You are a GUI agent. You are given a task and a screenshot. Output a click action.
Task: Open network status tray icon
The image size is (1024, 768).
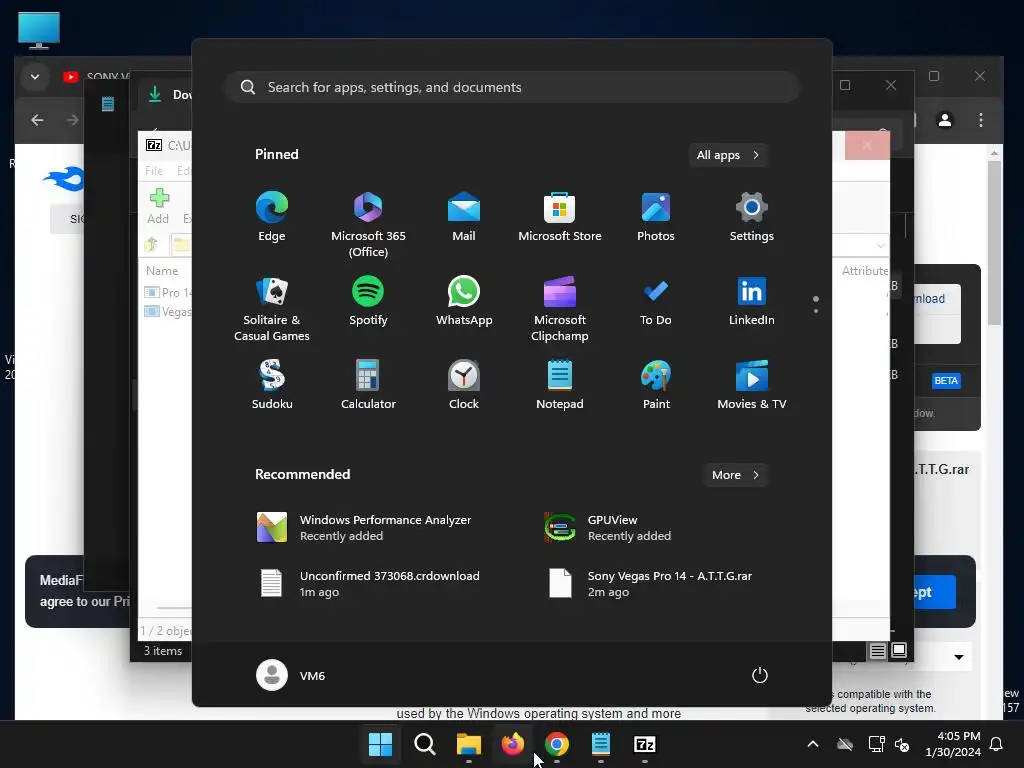tap(876, 744)
